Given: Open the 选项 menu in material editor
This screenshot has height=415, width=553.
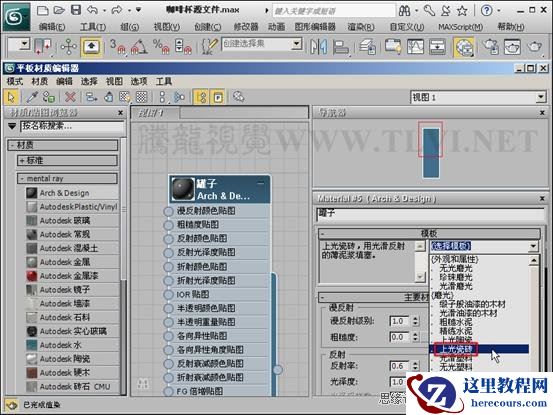Looking at the screenshot, I should pos(139,81).
